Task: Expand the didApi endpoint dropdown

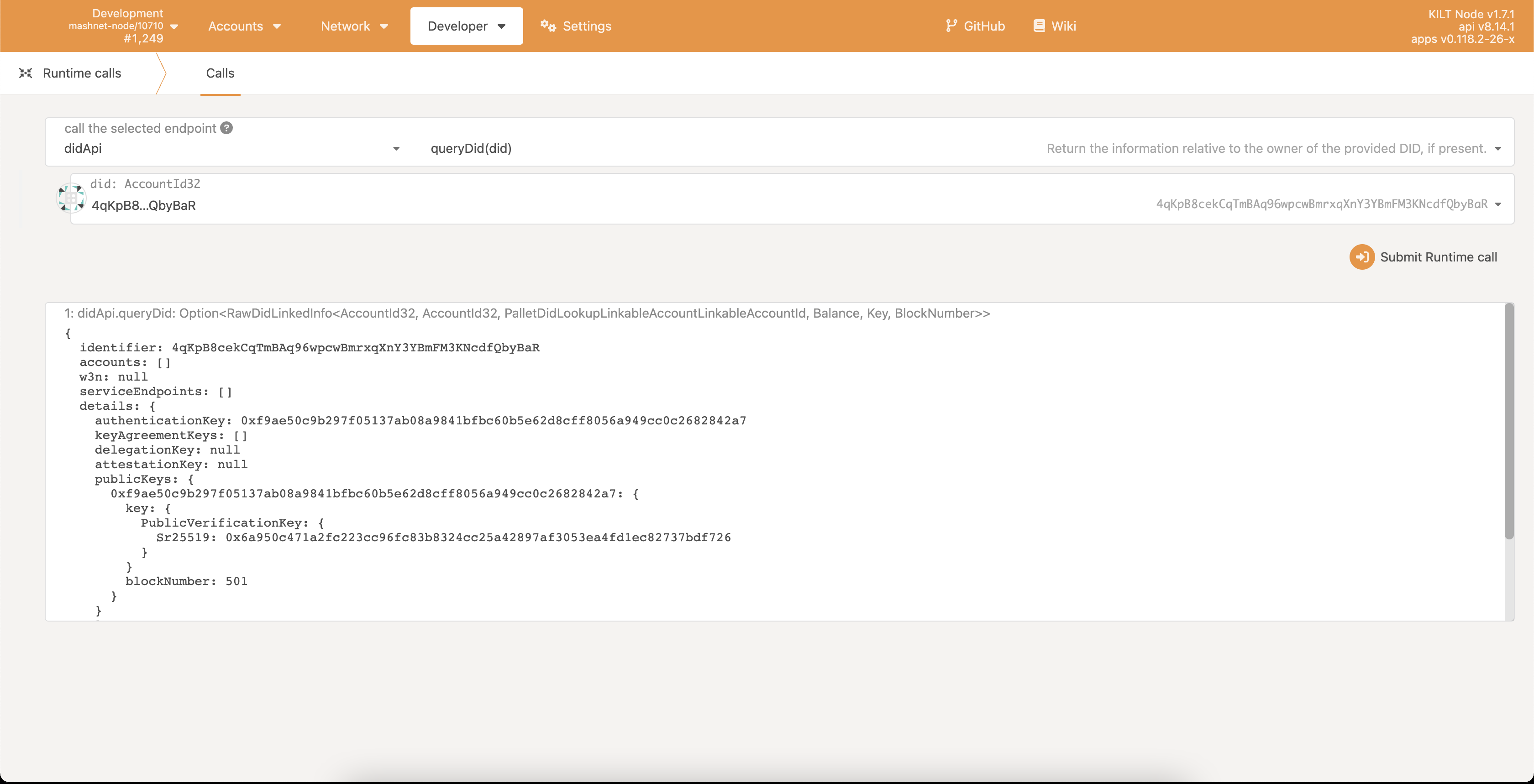Action: (x=396, y=149)
